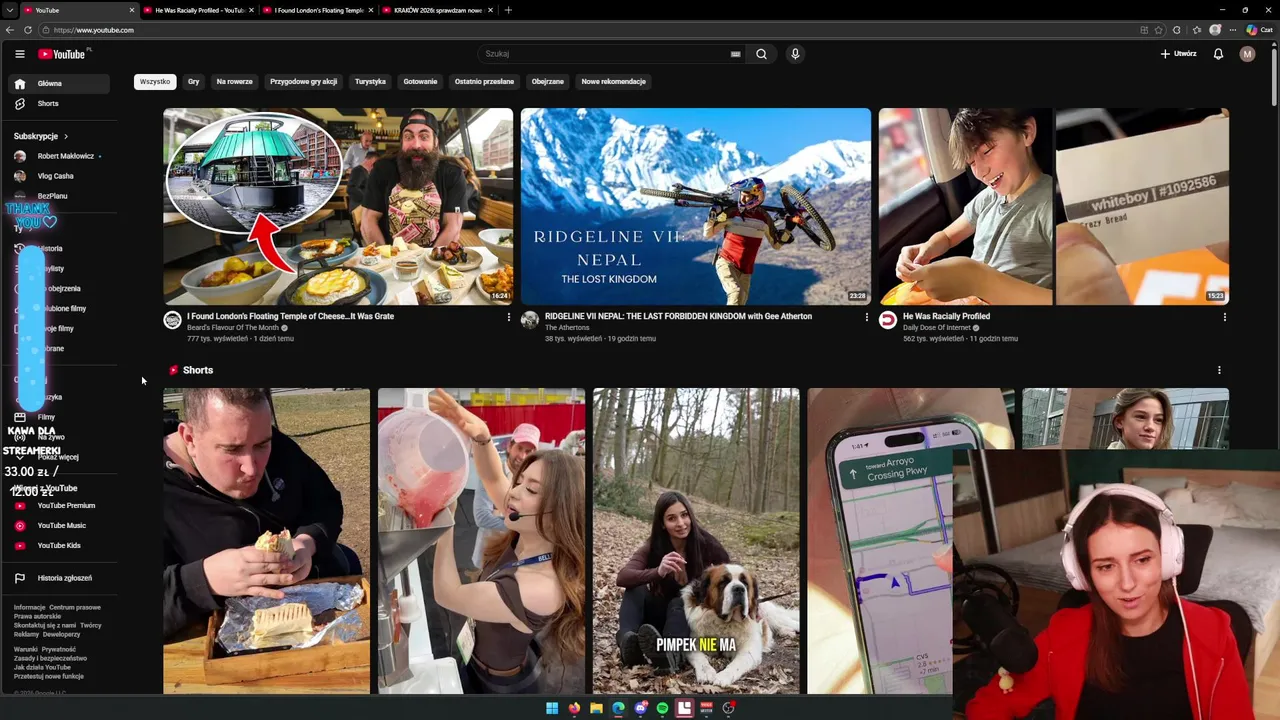The width and height of the screenshot is (1280, 720).
Task: Open the browser tab list dropdown
Action: (11, 10)
